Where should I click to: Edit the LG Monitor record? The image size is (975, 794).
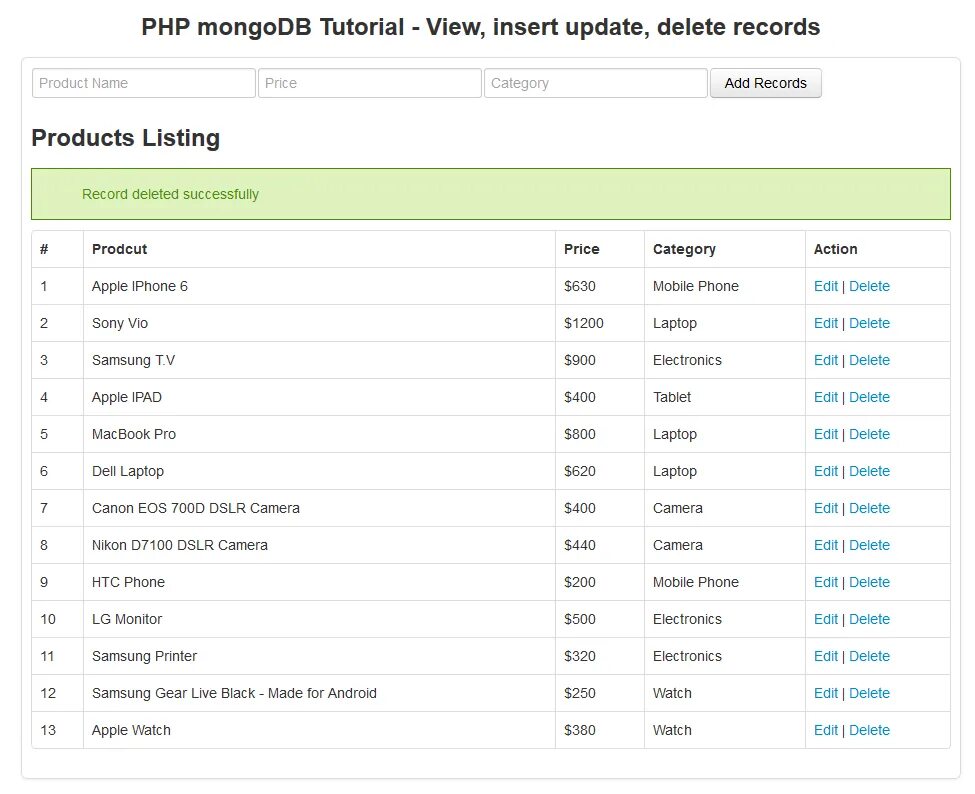click(x=826, y=619)
